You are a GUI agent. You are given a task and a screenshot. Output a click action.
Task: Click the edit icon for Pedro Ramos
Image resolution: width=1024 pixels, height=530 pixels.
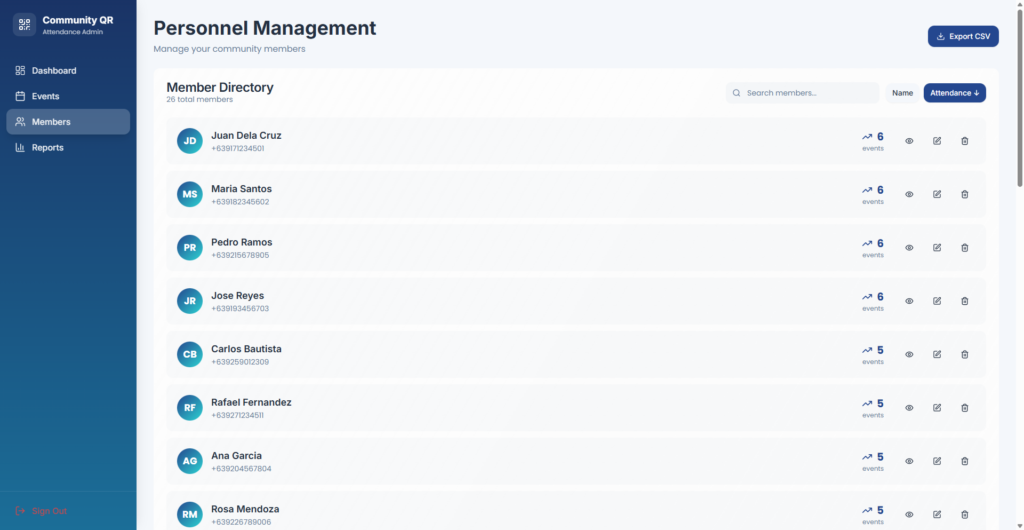(937, 248)
